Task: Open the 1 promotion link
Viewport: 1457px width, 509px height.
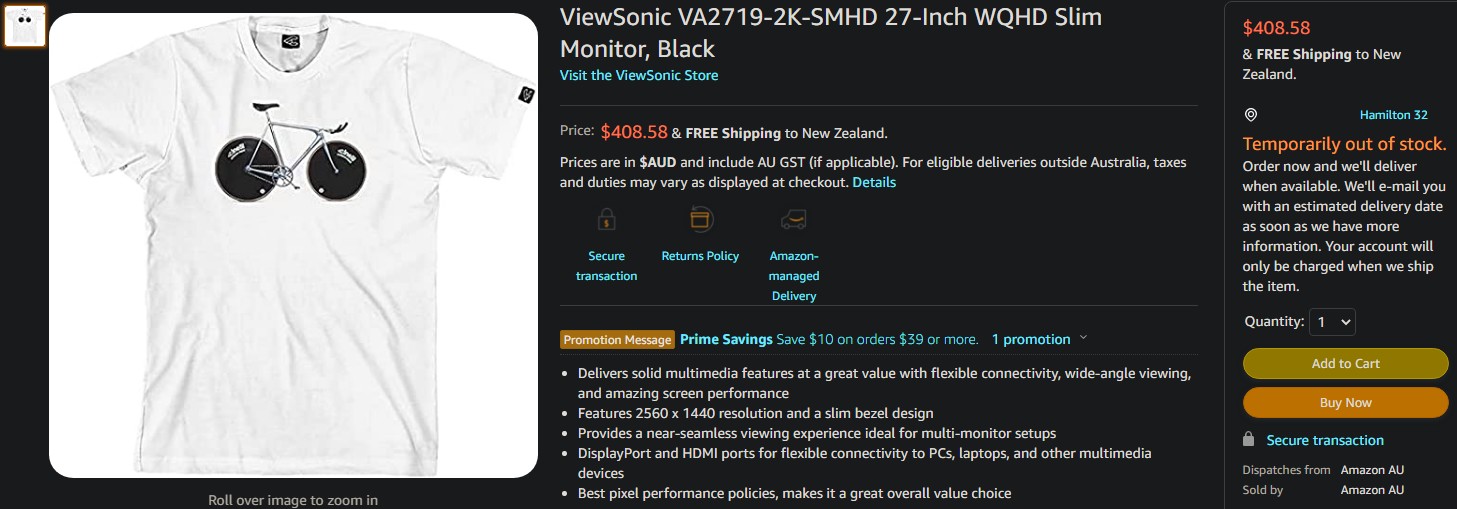Action: click(x=1030, y=339)
